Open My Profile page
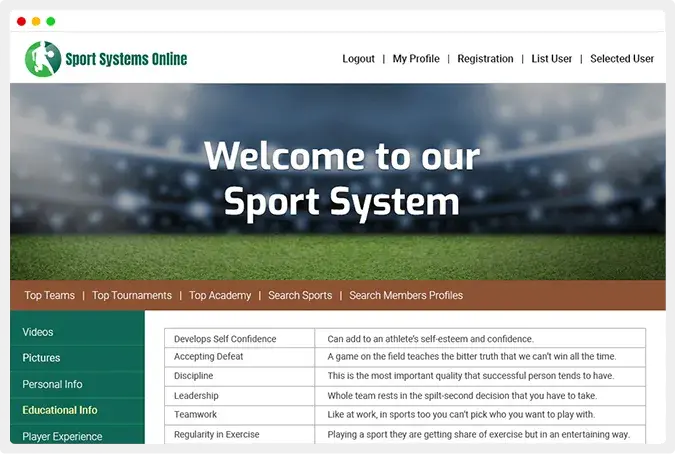 (x=416, y=59)
